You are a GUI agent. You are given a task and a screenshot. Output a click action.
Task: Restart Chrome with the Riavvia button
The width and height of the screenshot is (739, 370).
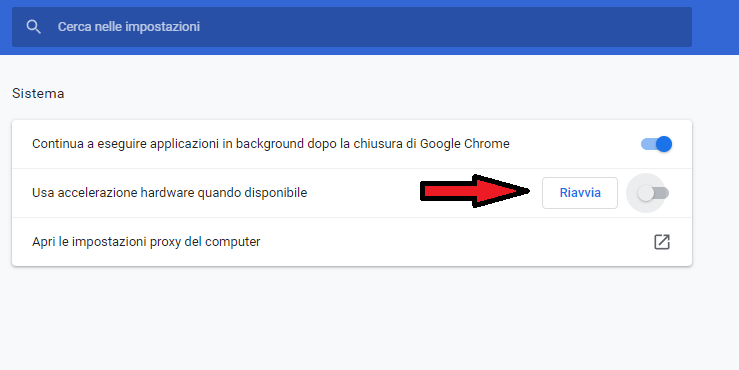click(580, 193)
